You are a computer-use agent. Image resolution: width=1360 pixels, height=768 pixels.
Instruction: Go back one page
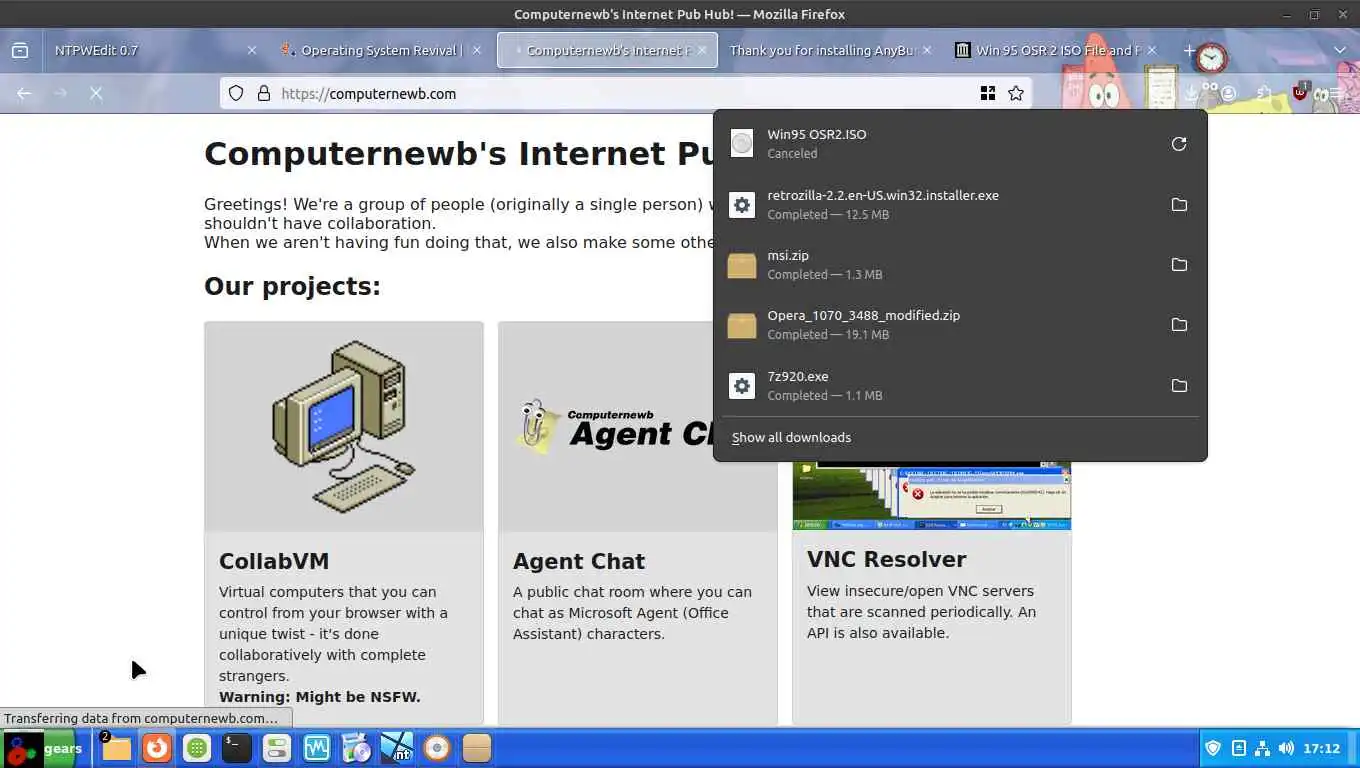coord(24,93)
